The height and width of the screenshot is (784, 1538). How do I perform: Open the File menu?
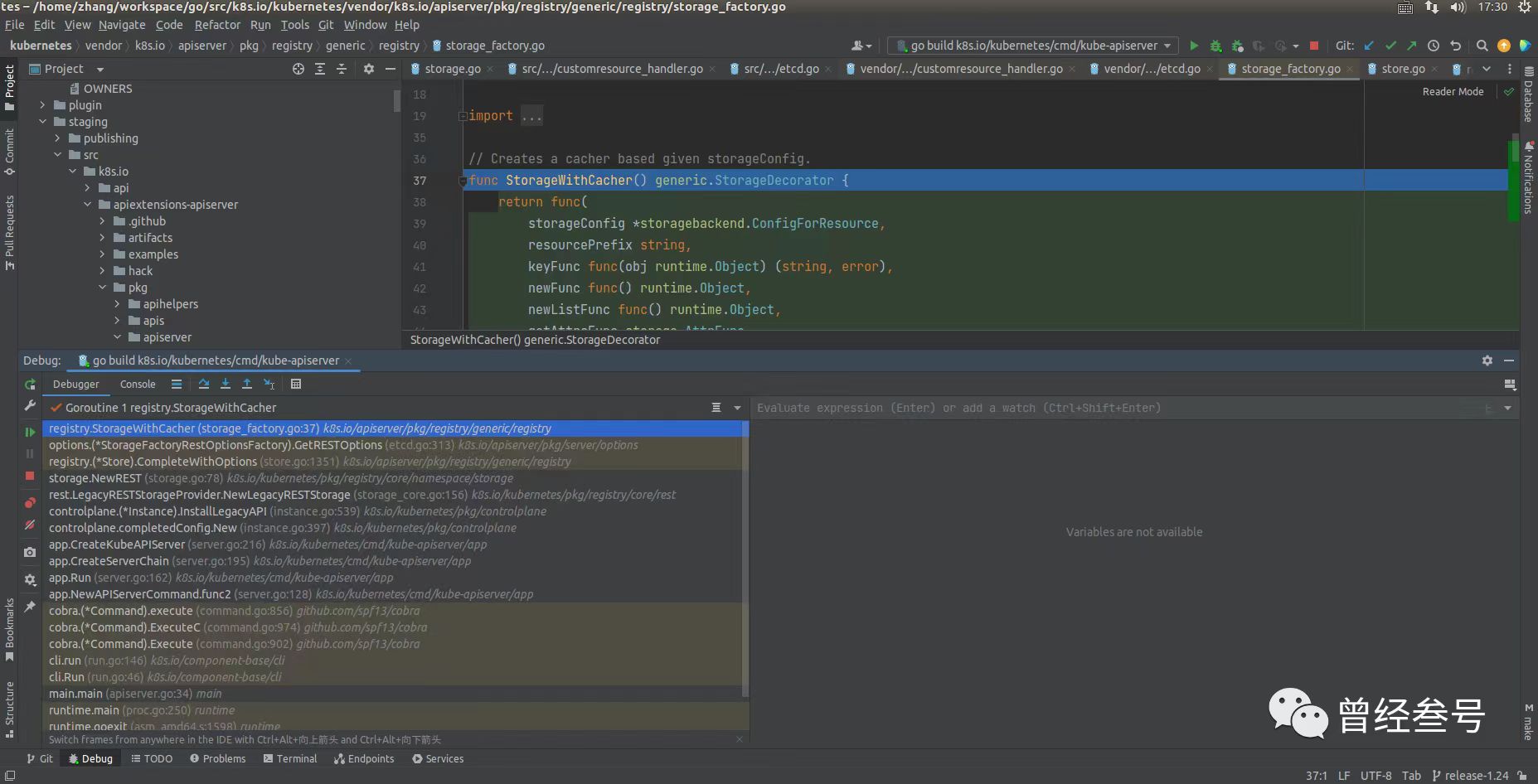tap(14, 25)
